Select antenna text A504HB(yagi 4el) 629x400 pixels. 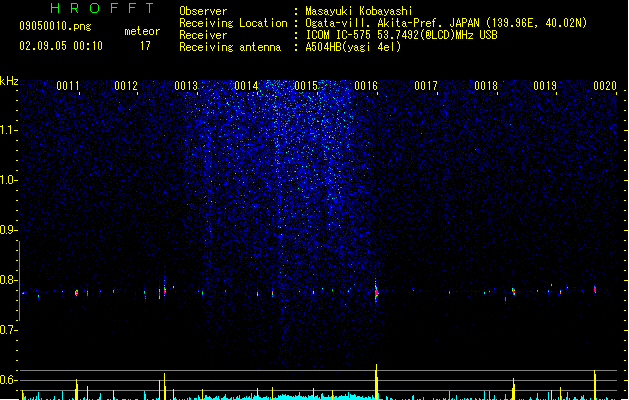click(353, 47)
